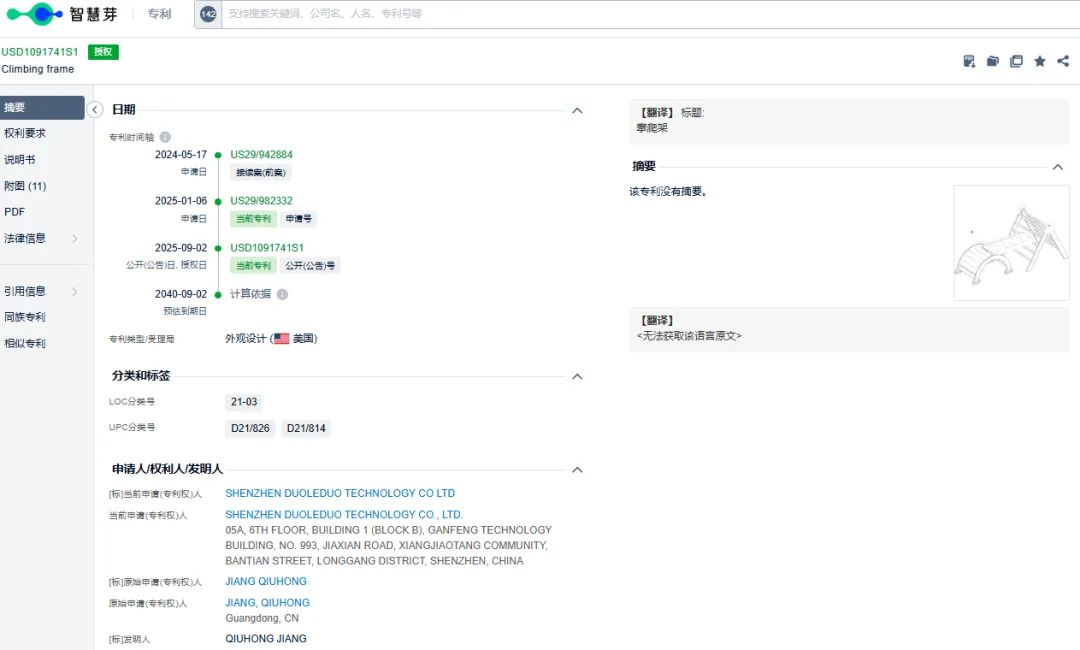Click inventor name QIUHONG JIANG
The height and width of the screenshot is (650, 1080).
[x=266, y=638]
